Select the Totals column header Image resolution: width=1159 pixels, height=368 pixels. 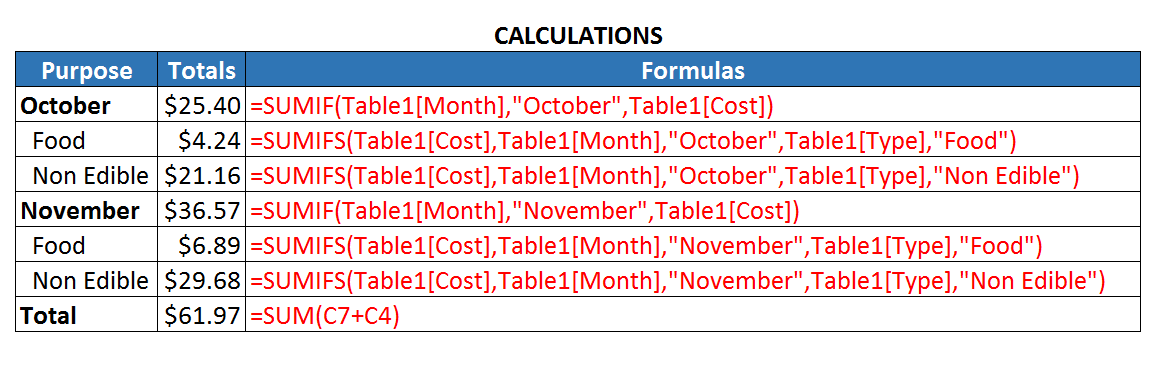(x=201, y=70)
